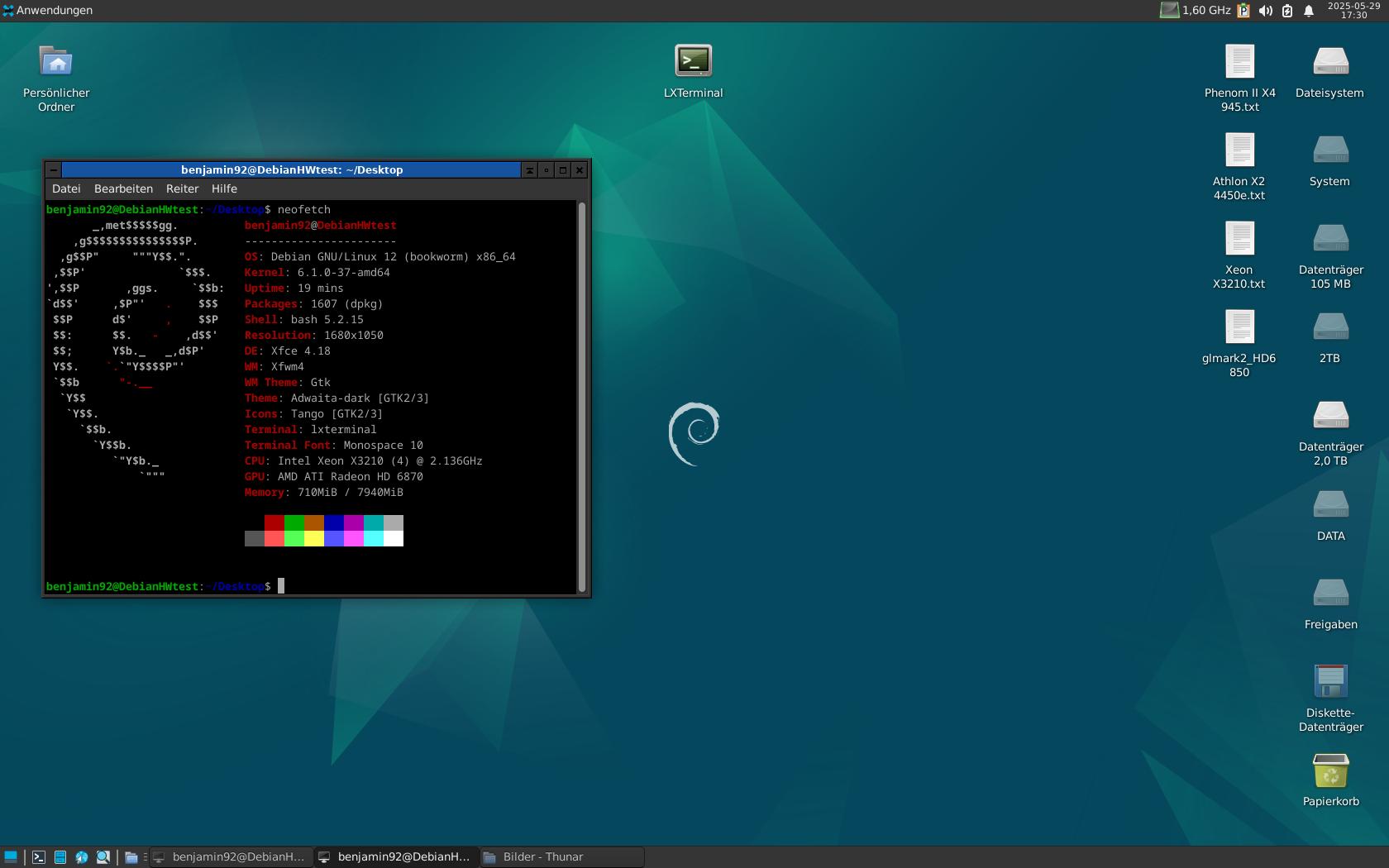Open the Datei menu in the terminal
1389x868 pixels.
[x=66, y=188]
